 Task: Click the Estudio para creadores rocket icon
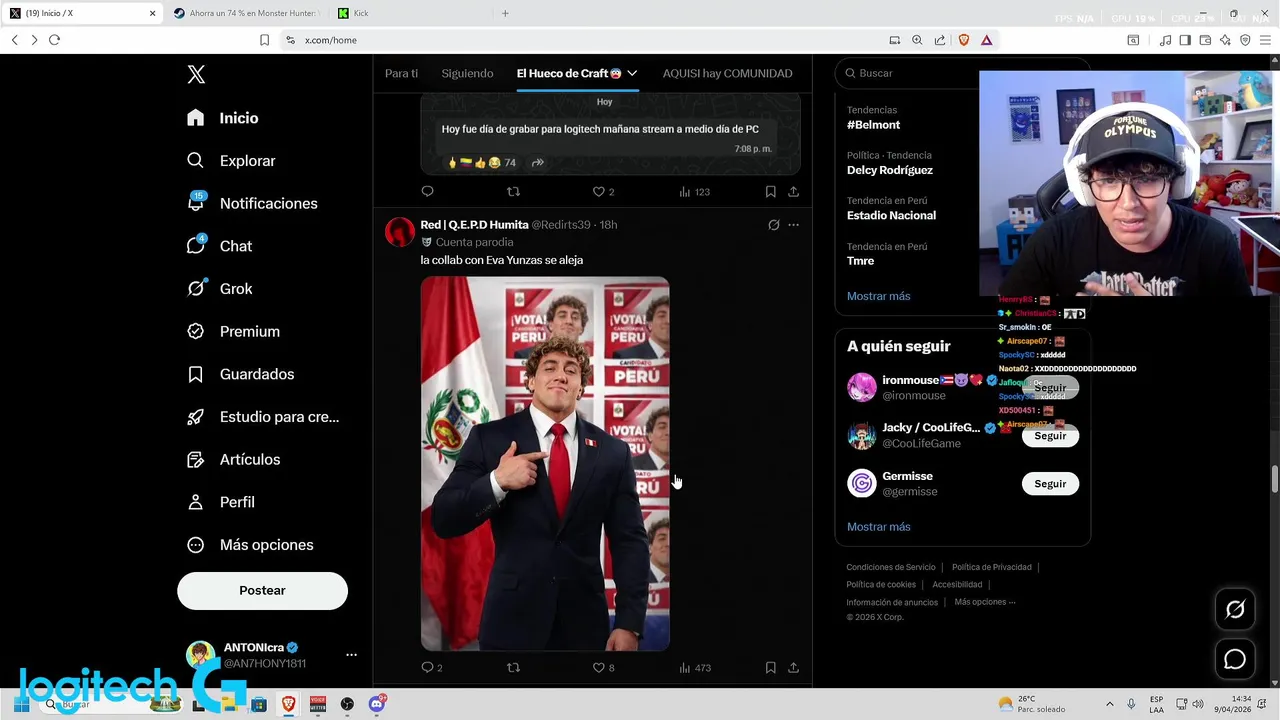click(196, 417)
